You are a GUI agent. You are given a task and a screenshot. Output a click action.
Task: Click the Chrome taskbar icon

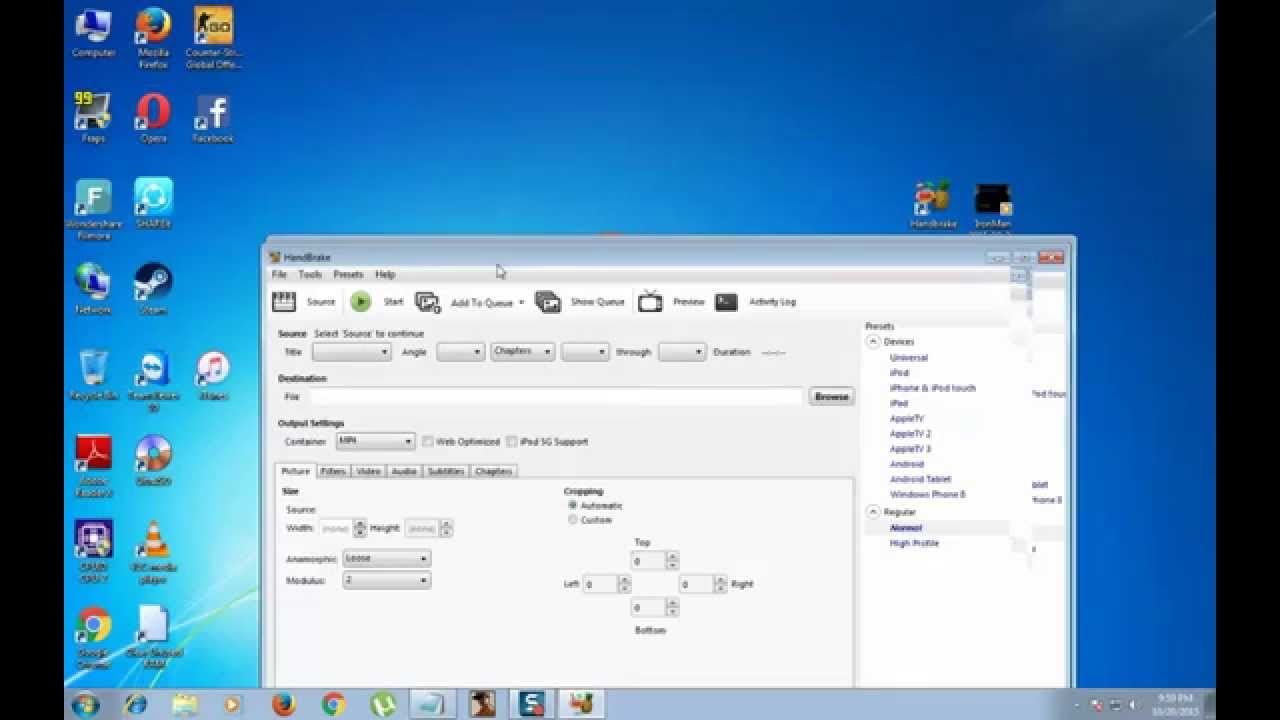pos(334,704)
